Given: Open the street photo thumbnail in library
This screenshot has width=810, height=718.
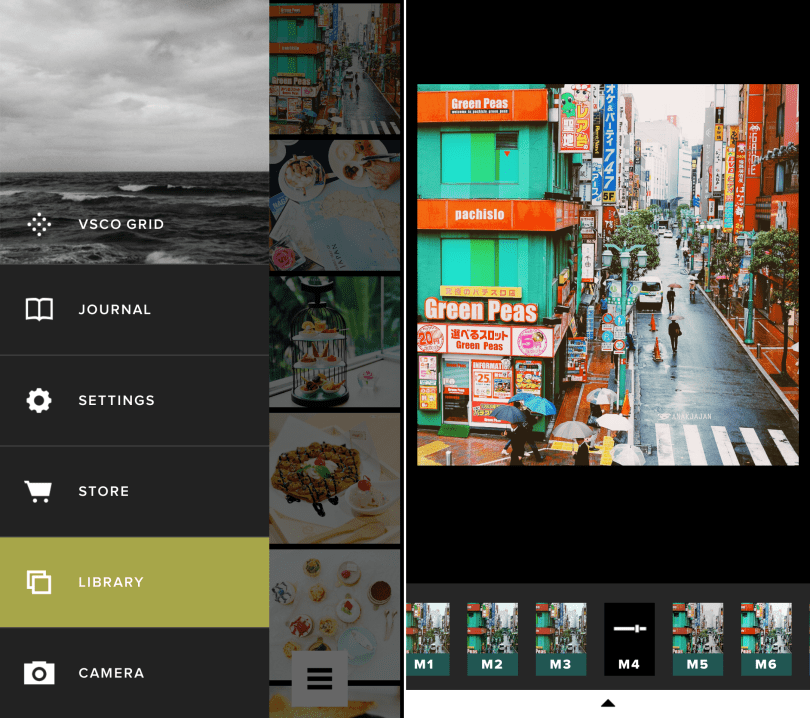Looking at the screenshot, I should tap(334, 67).
